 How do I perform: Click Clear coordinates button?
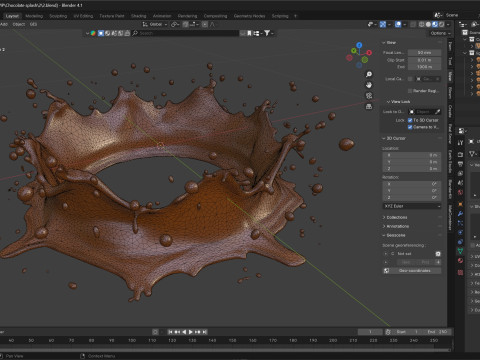[x=412, y=271]
